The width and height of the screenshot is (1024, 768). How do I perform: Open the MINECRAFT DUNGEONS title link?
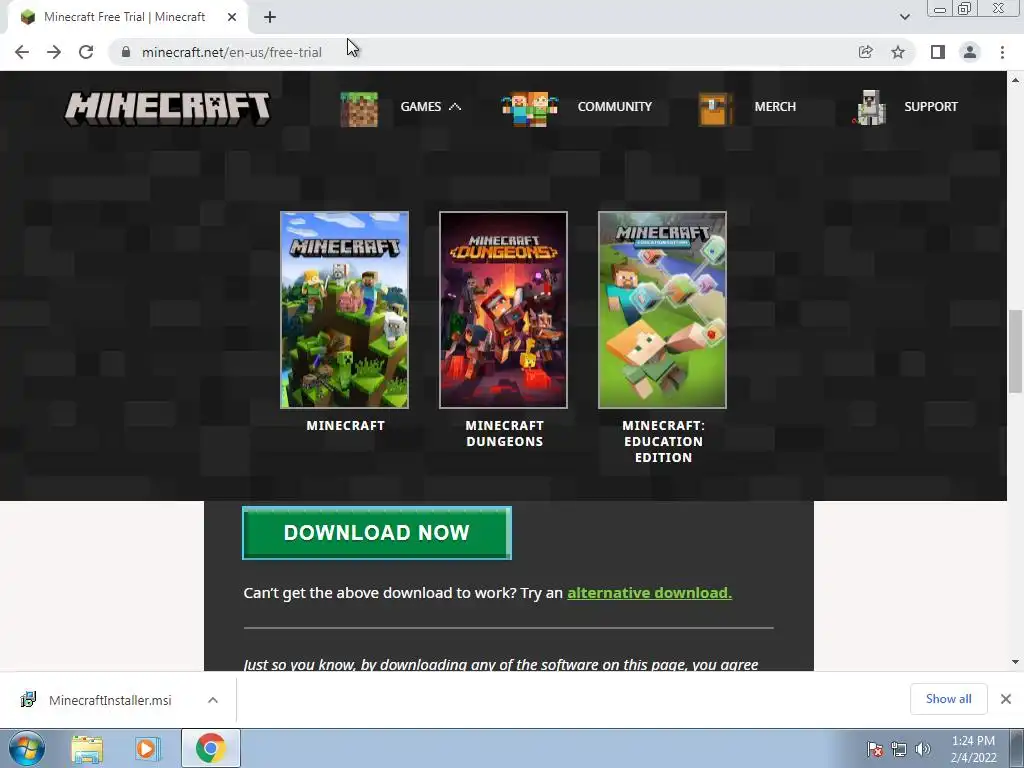coord(504,433)
